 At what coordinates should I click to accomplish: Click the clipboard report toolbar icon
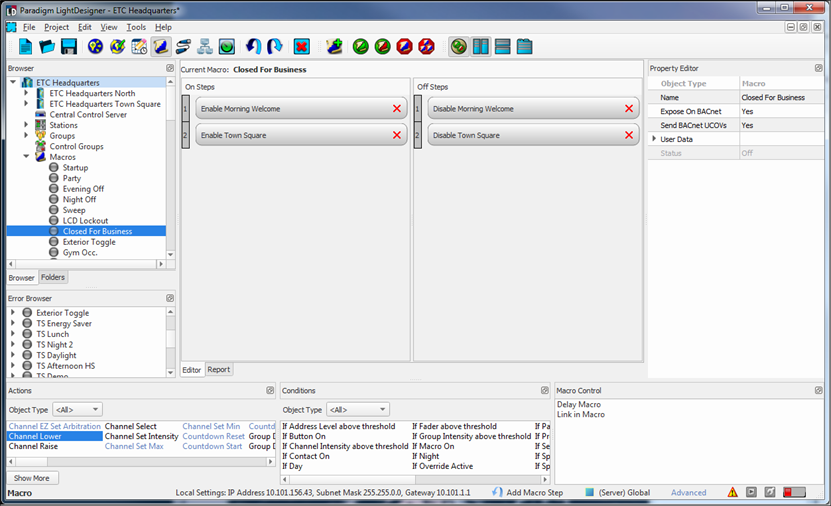point(524,47)
